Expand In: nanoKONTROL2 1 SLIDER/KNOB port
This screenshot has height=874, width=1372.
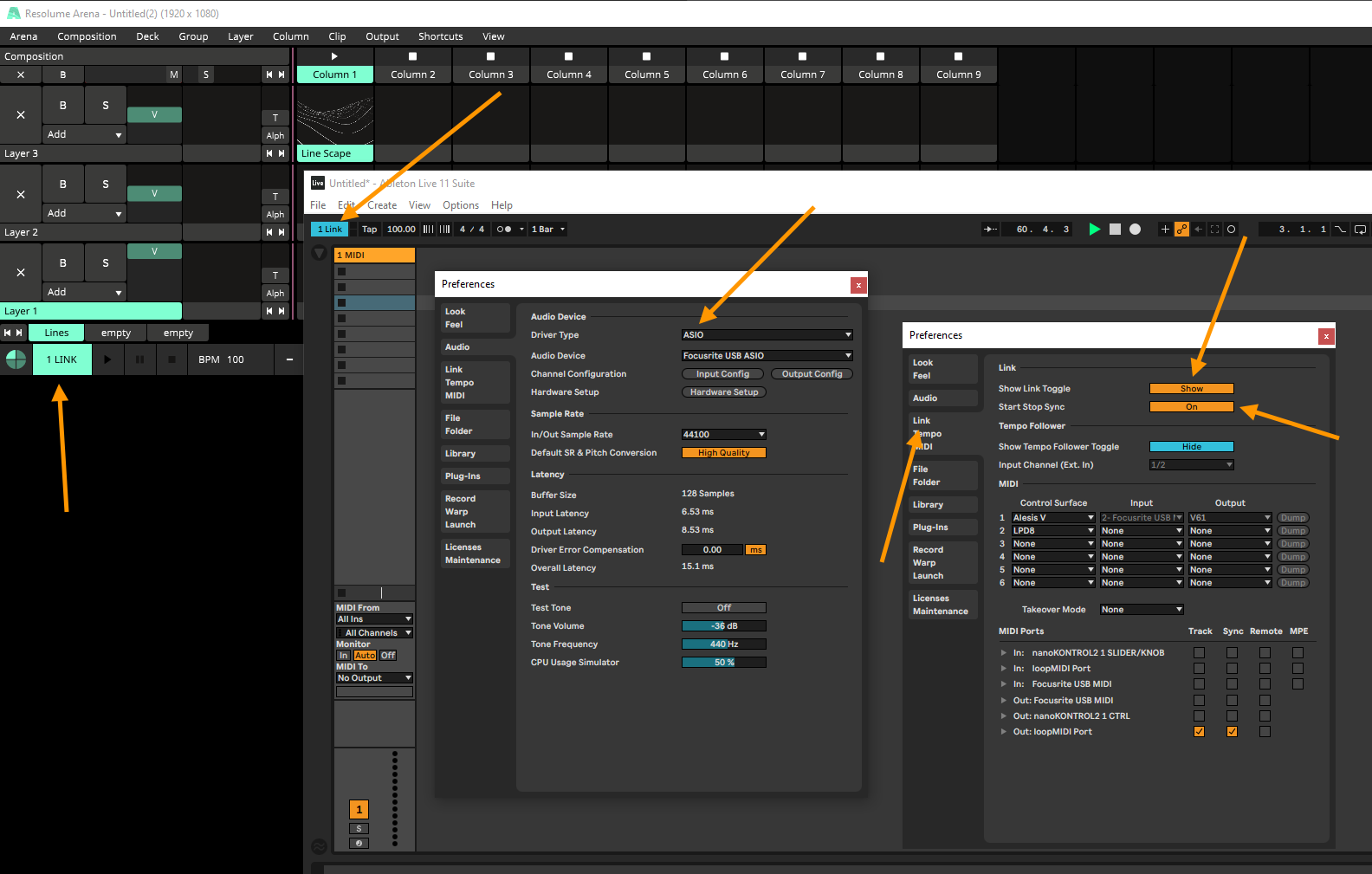click(x=1004, y=653)
